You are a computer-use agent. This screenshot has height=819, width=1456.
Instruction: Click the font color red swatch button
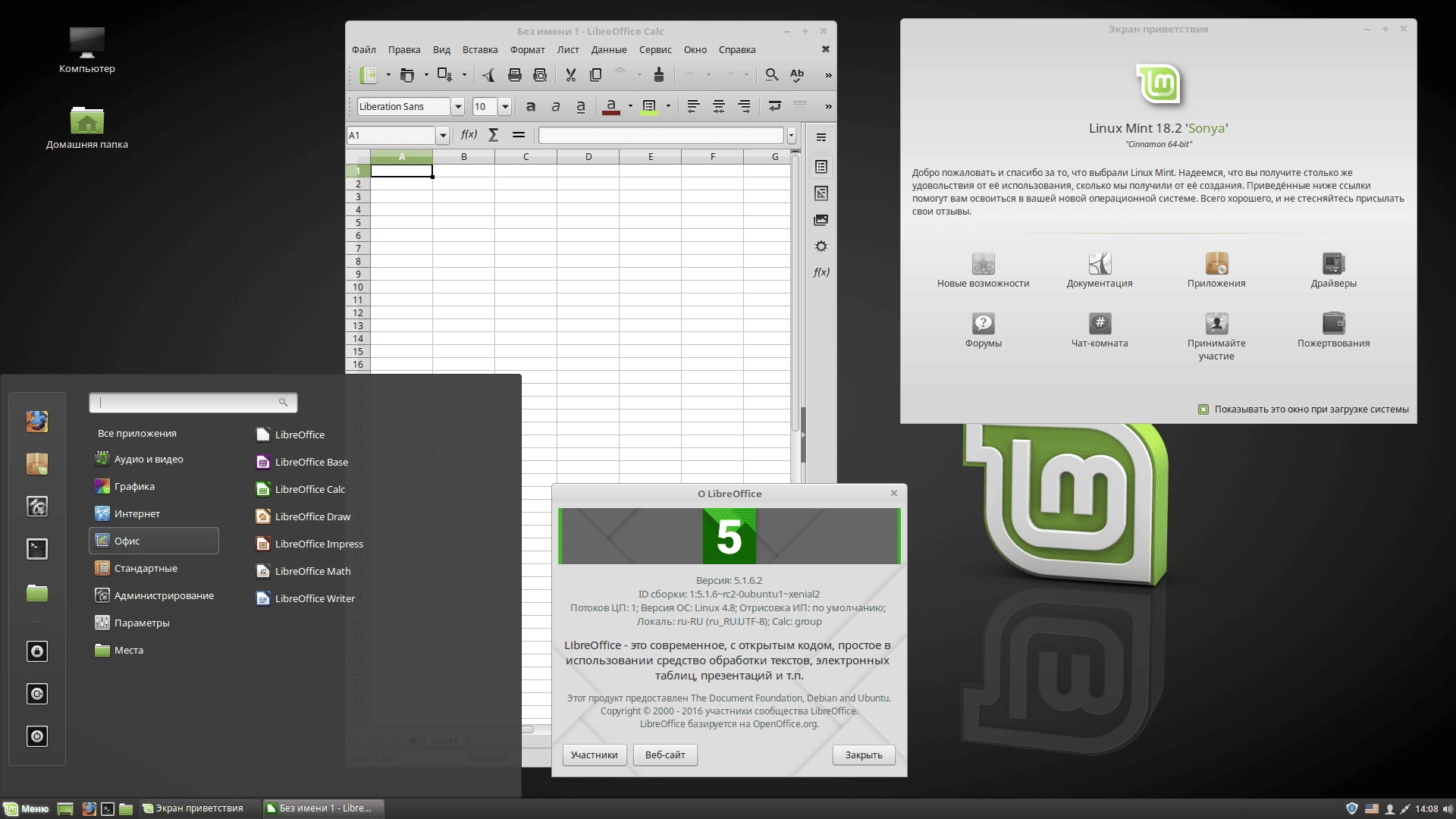pos(611,106)
